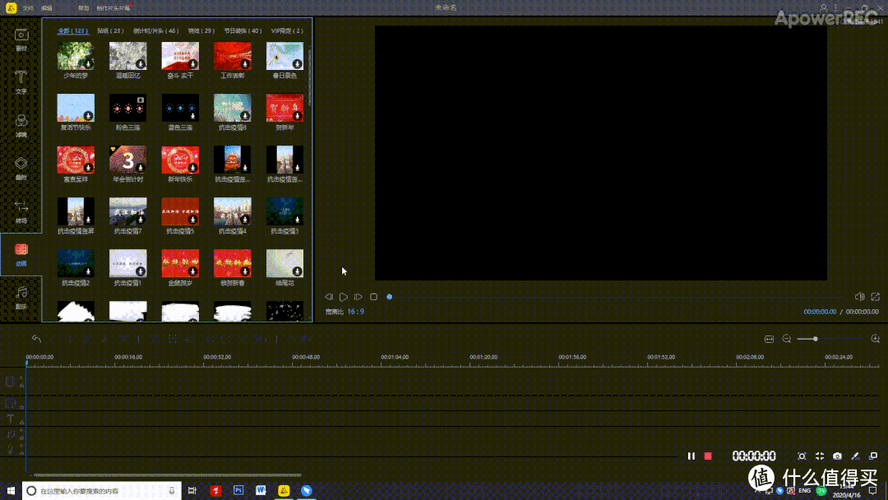The height and width of the screenshot is (500, 888).
Task: Open the 滤镜 filters panel in sidebar
Action: (20, 124)
